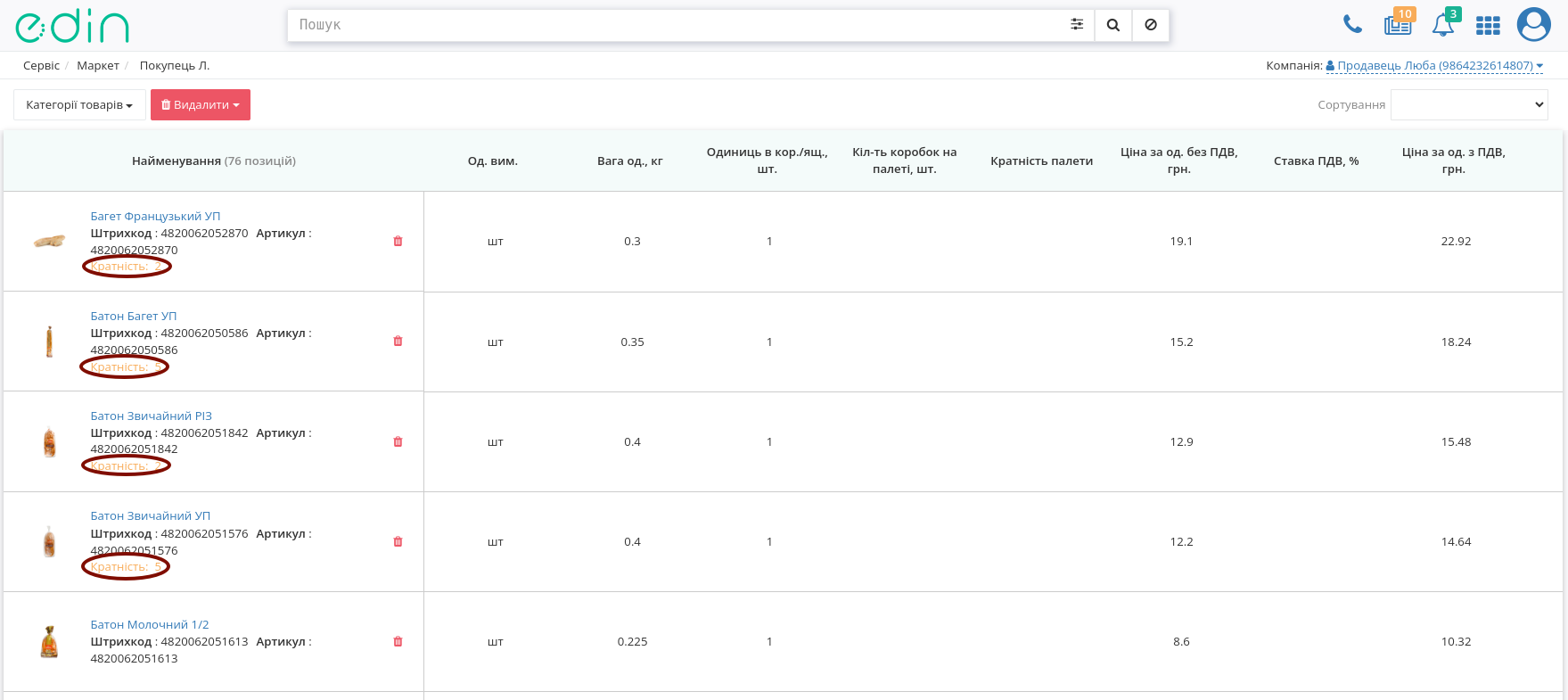The image size is (1568, 700).
Task: Delete Батон Молочний 1/2 via trash icon
Action: 398,641
